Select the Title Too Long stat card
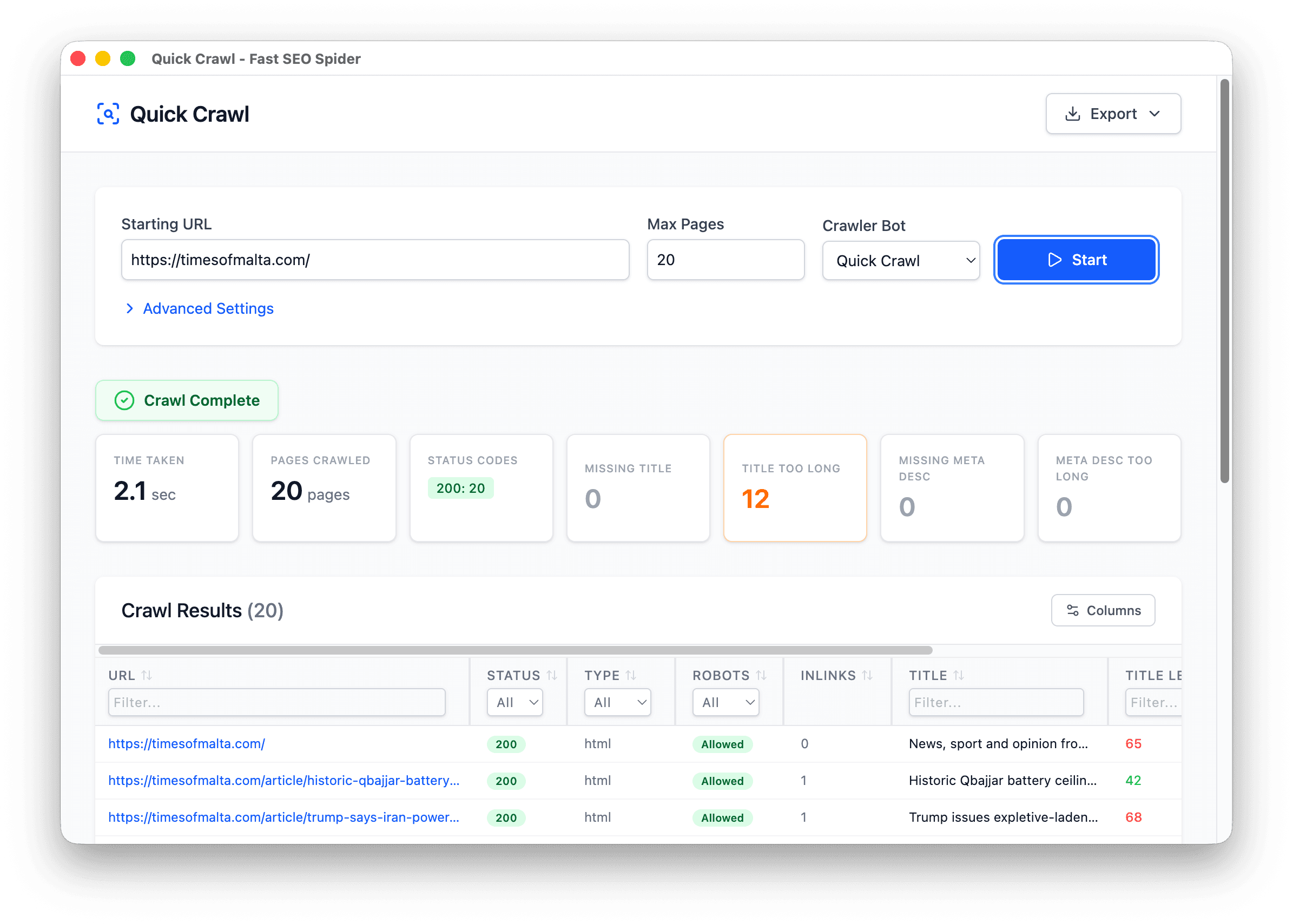This screenshot has height=924, width=1293. pyautogui.click(x=795, y=487)
